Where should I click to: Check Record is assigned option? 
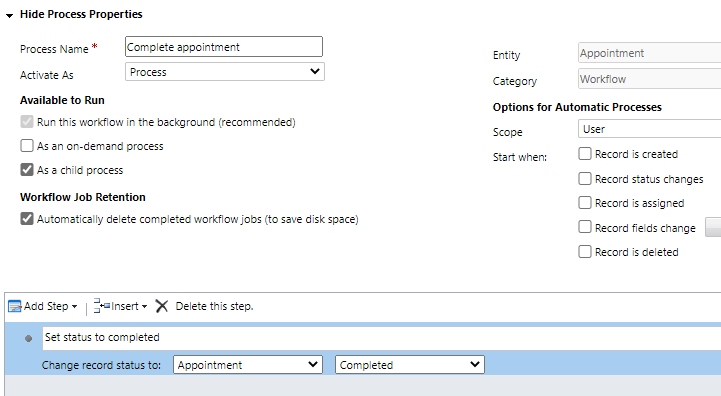[x=584, y=203]
